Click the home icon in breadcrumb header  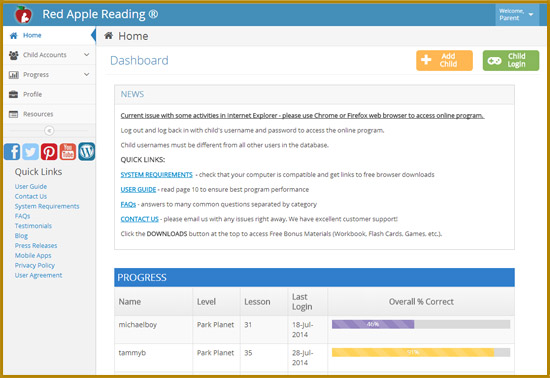click(109, 35)
